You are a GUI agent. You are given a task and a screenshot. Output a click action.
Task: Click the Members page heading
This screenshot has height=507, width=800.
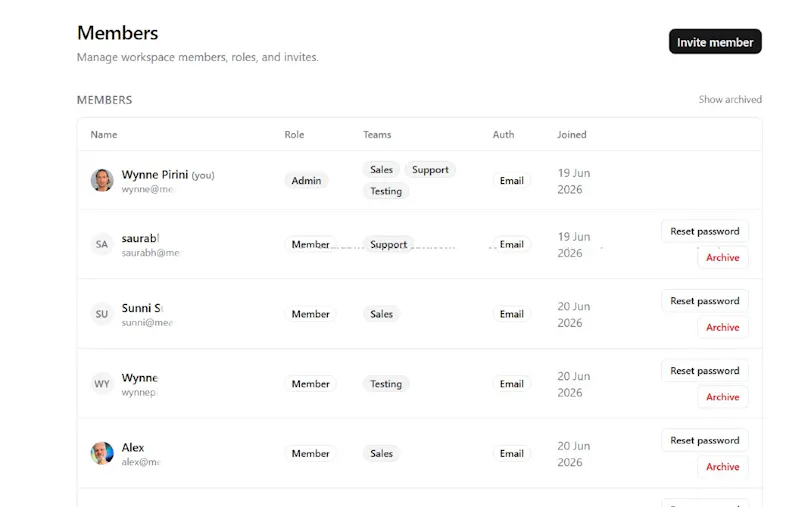(117, 33)
